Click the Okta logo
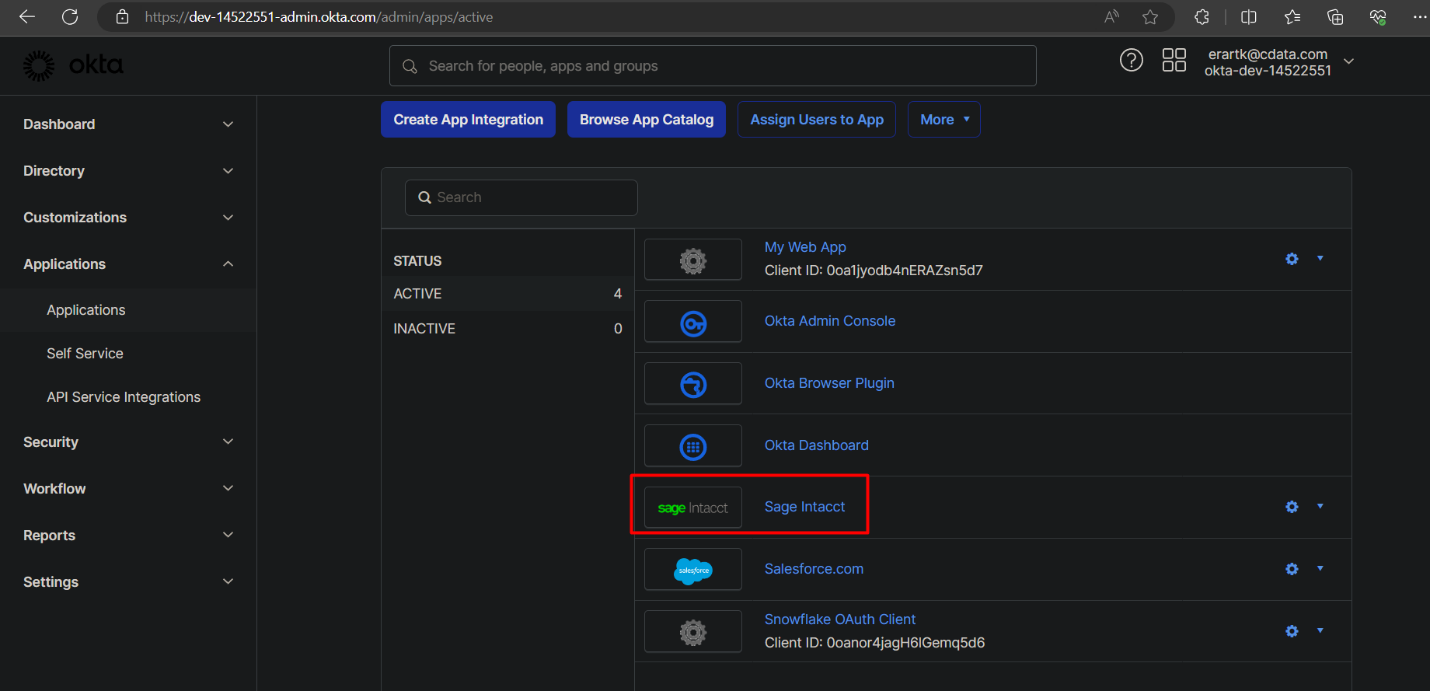 click(x=73, y=66)
